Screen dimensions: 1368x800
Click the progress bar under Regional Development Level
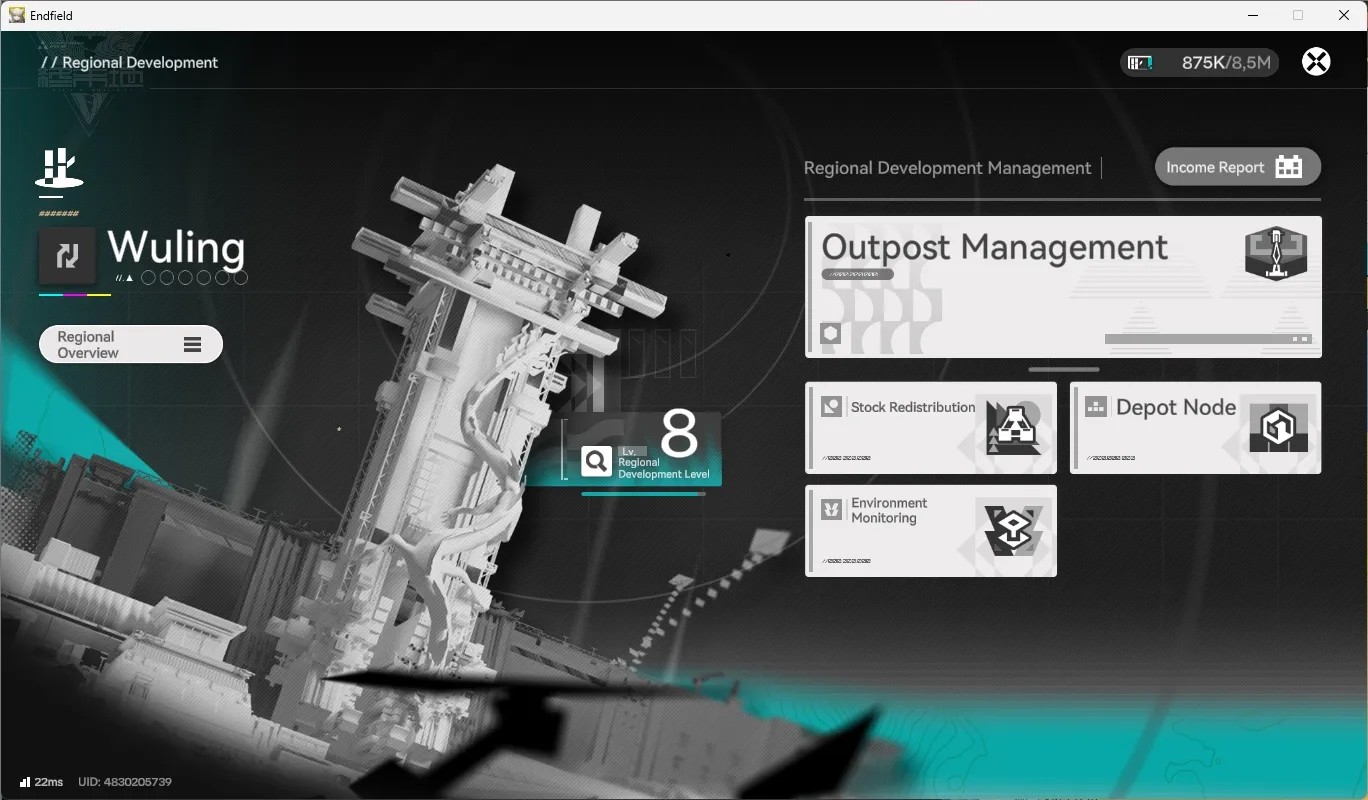[x=644, y=494]
